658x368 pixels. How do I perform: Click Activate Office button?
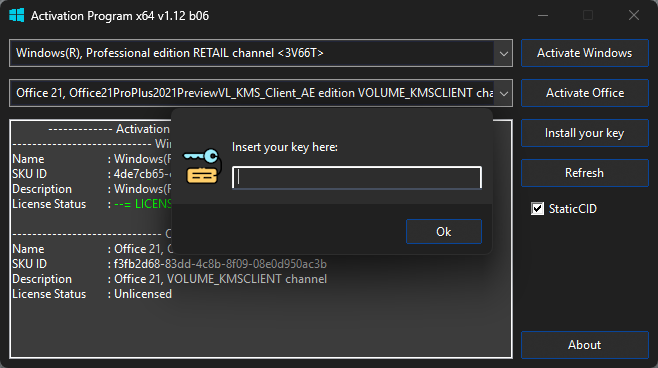point(585,93)
